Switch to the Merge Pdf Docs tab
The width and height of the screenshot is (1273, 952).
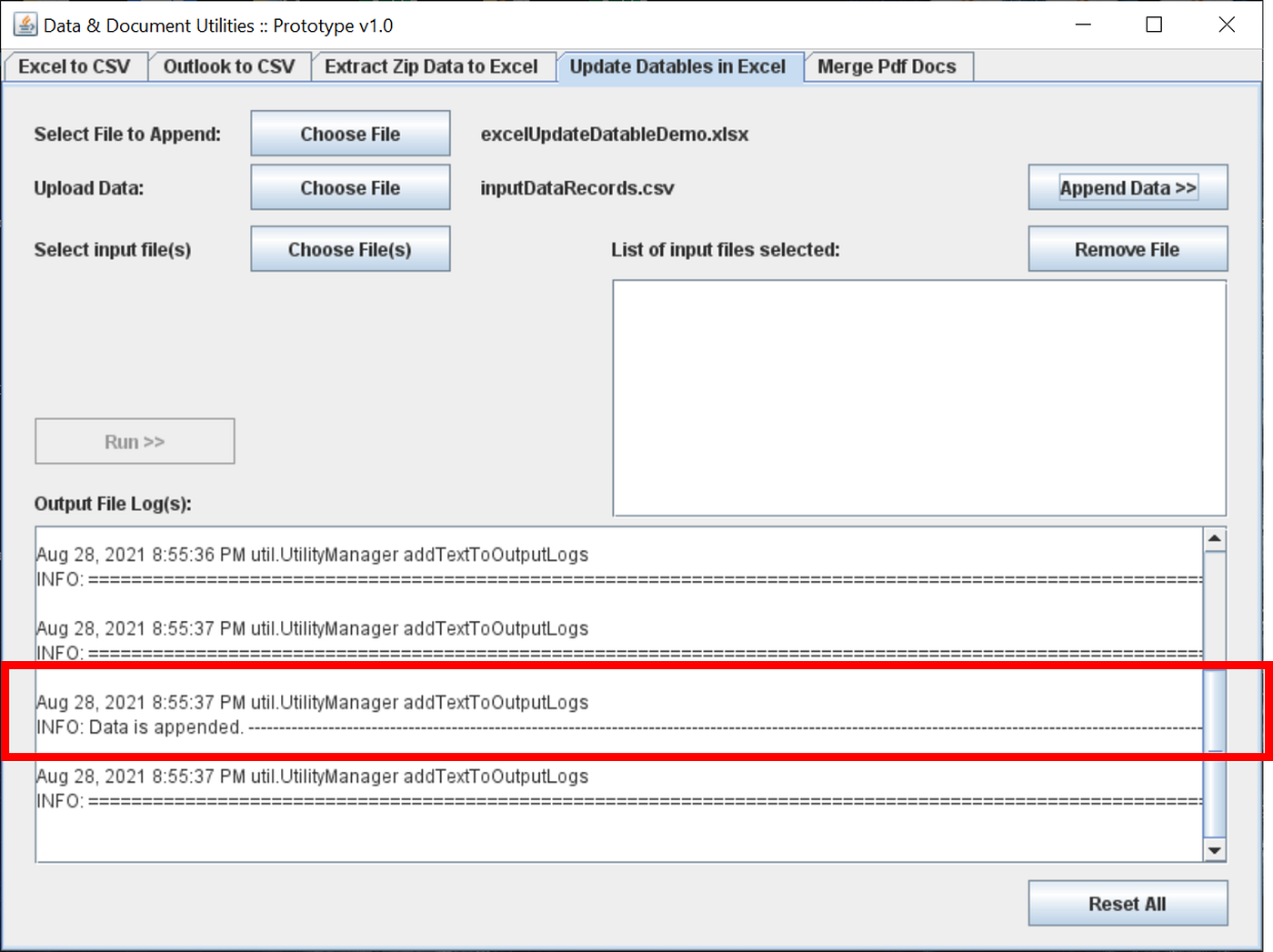pos(887,65)
